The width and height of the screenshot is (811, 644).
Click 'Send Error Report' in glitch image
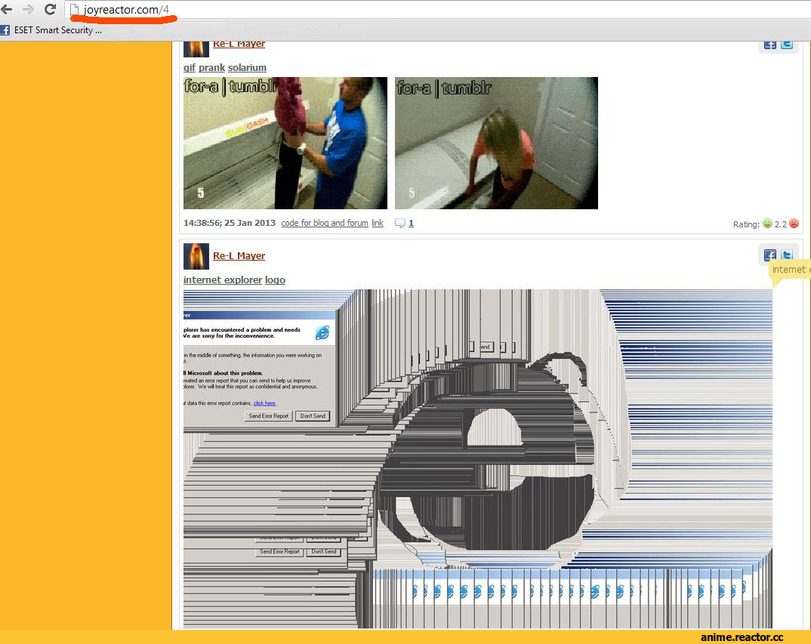pos(268,416)
